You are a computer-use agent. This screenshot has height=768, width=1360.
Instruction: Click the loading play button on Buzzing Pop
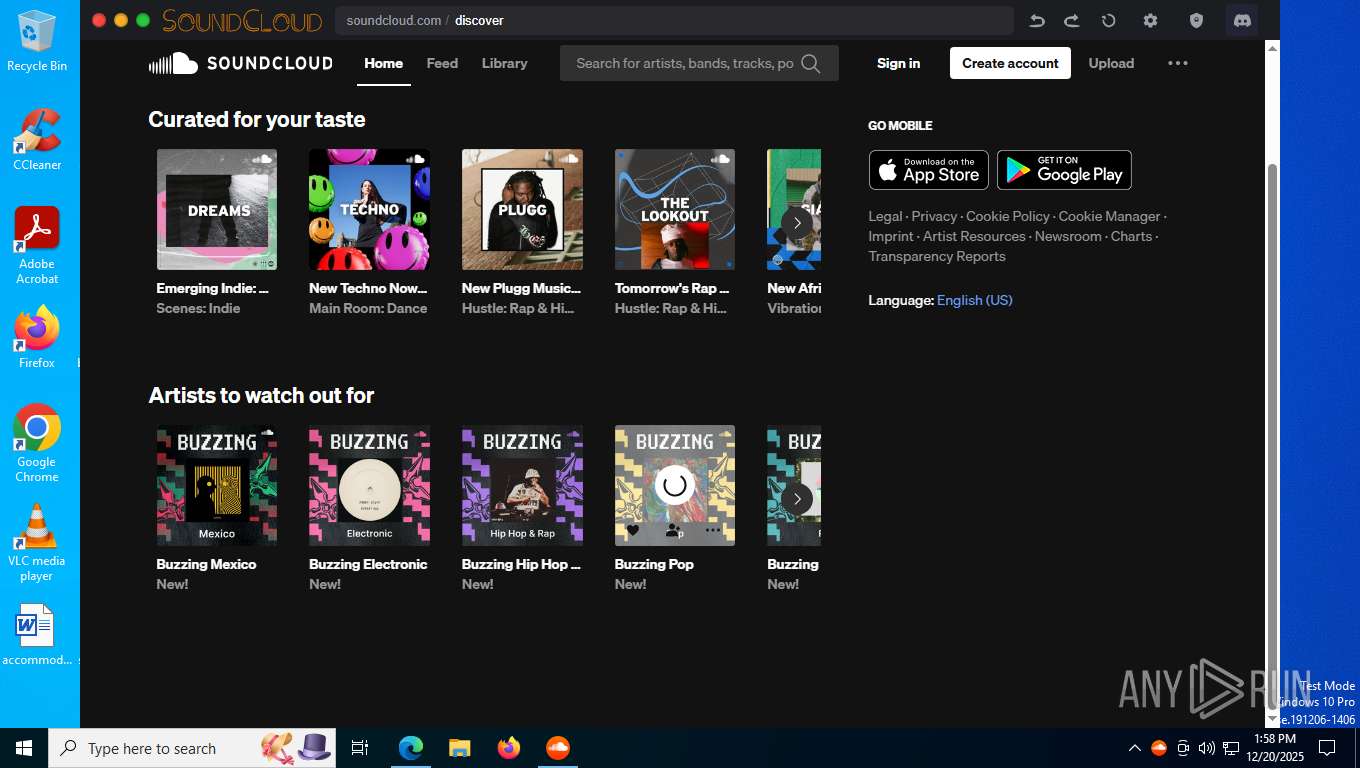(675, 486)
